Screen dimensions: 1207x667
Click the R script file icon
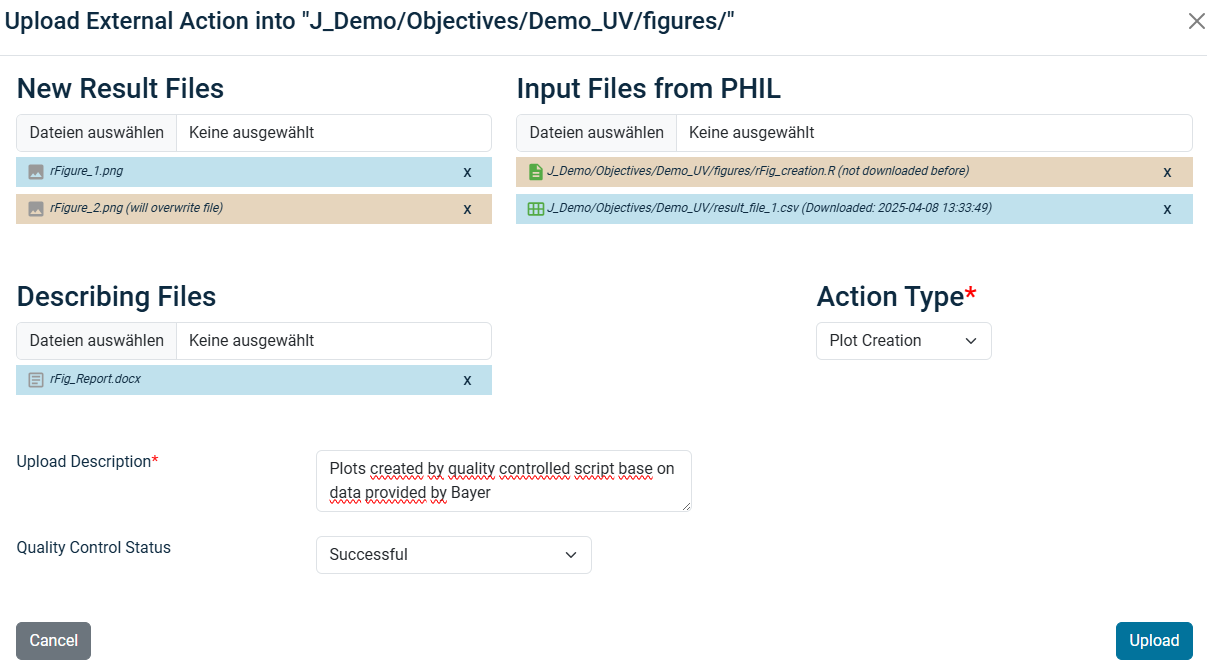pyautogui.click(x=535, y=172)
